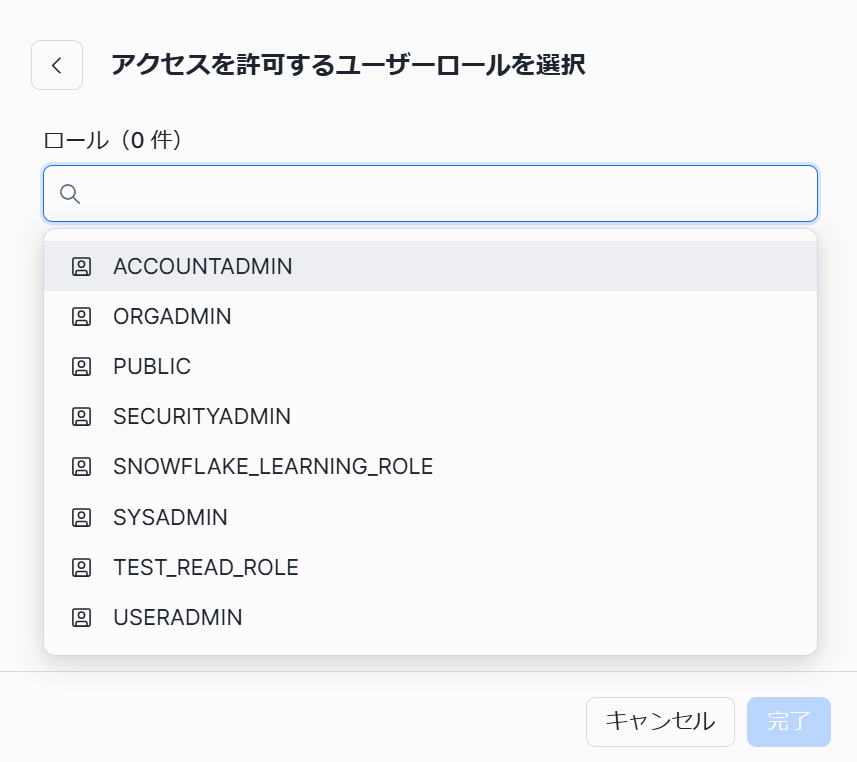Select TEST_READ_ROLE from the list
The width and height of the screenshot is (857, 762).
205,567
